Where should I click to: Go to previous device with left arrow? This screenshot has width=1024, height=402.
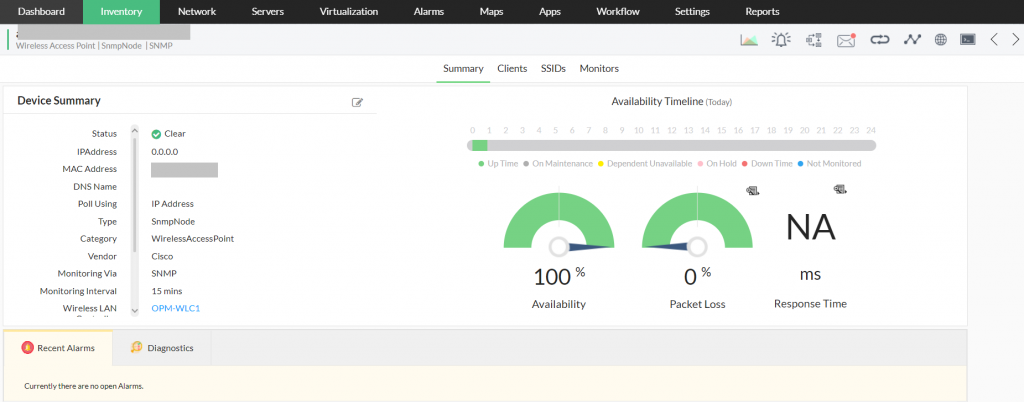pyautogui.click(x=994, y=40)
